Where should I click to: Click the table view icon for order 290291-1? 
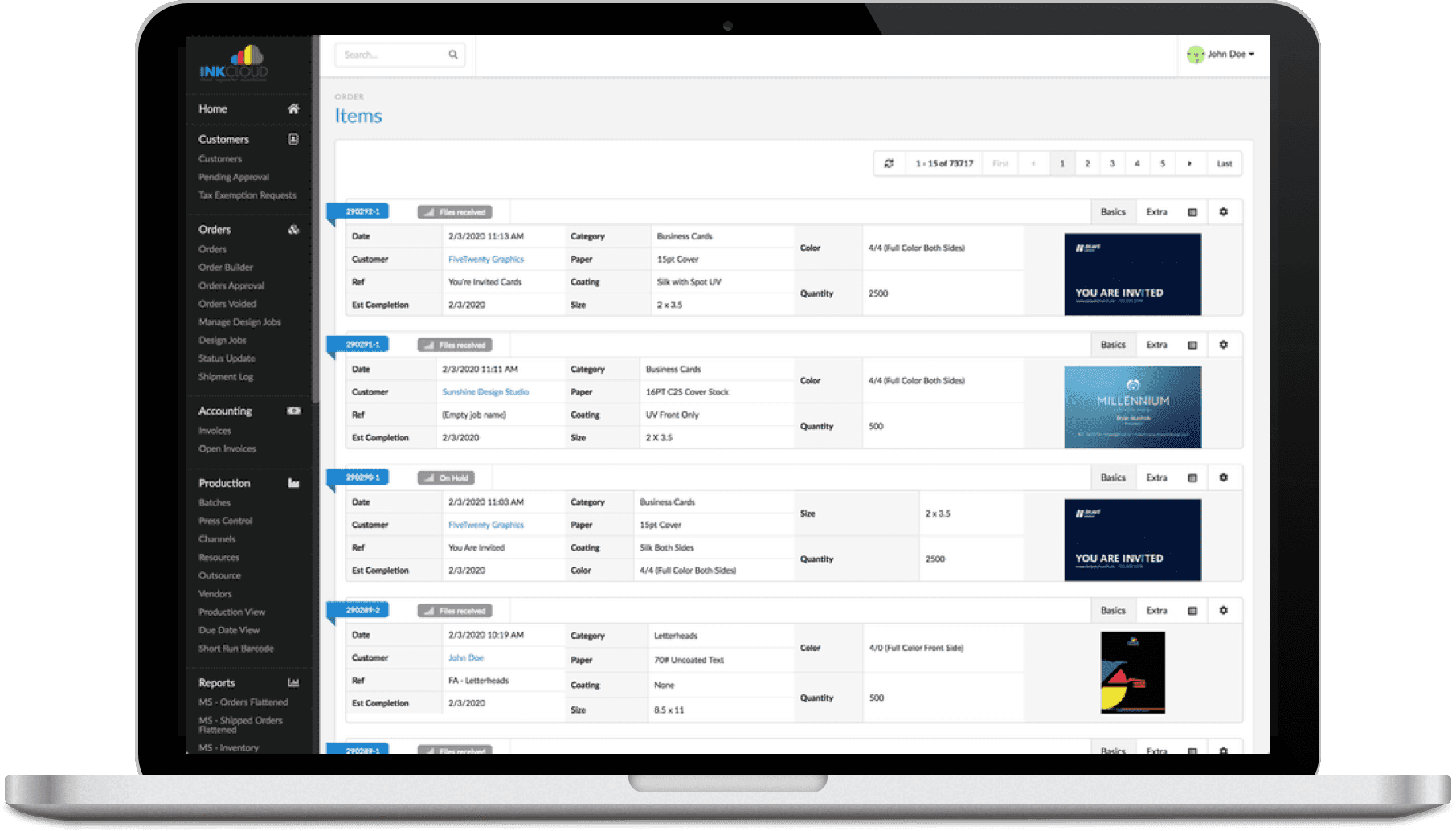1192,345
